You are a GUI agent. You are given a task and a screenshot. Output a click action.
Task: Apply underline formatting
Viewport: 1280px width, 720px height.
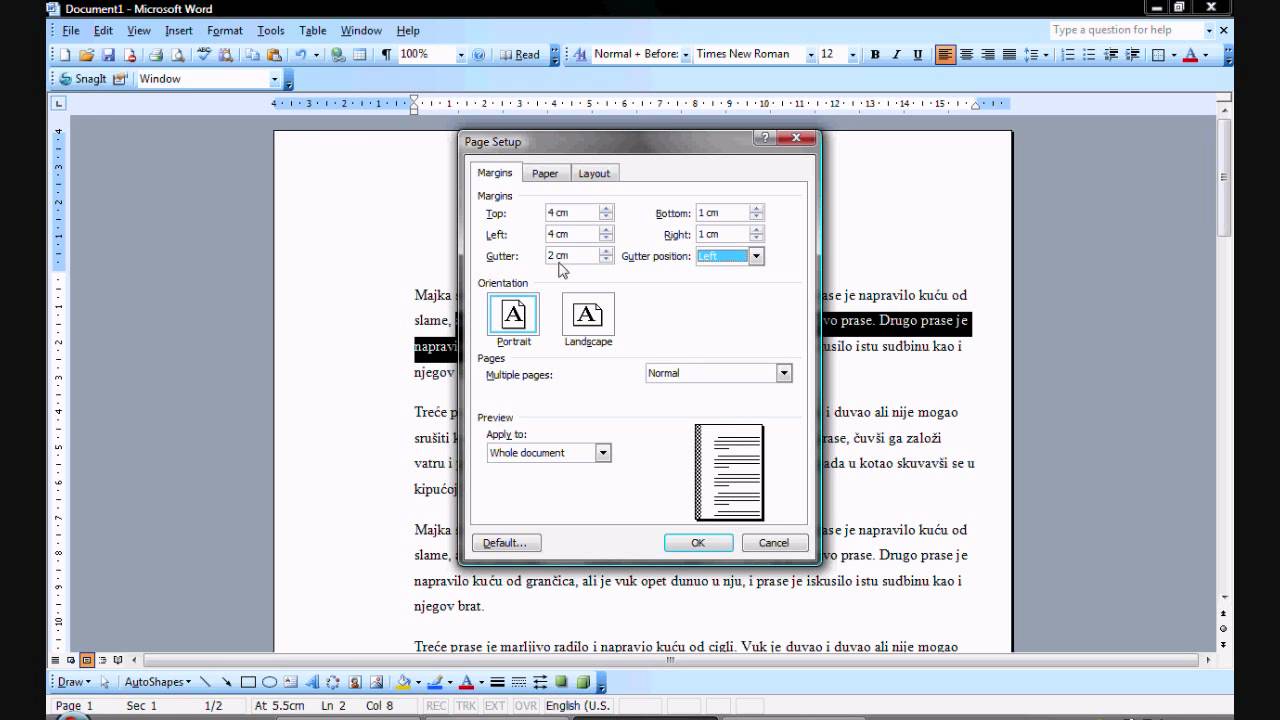click(917, 55)
